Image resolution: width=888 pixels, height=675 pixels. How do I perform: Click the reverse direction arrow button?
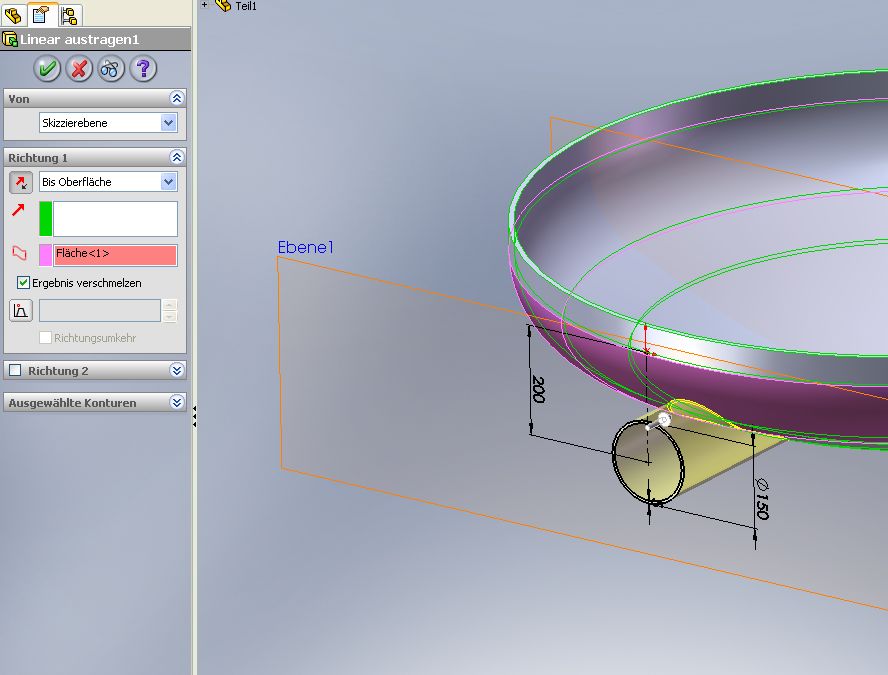point(20,182)
